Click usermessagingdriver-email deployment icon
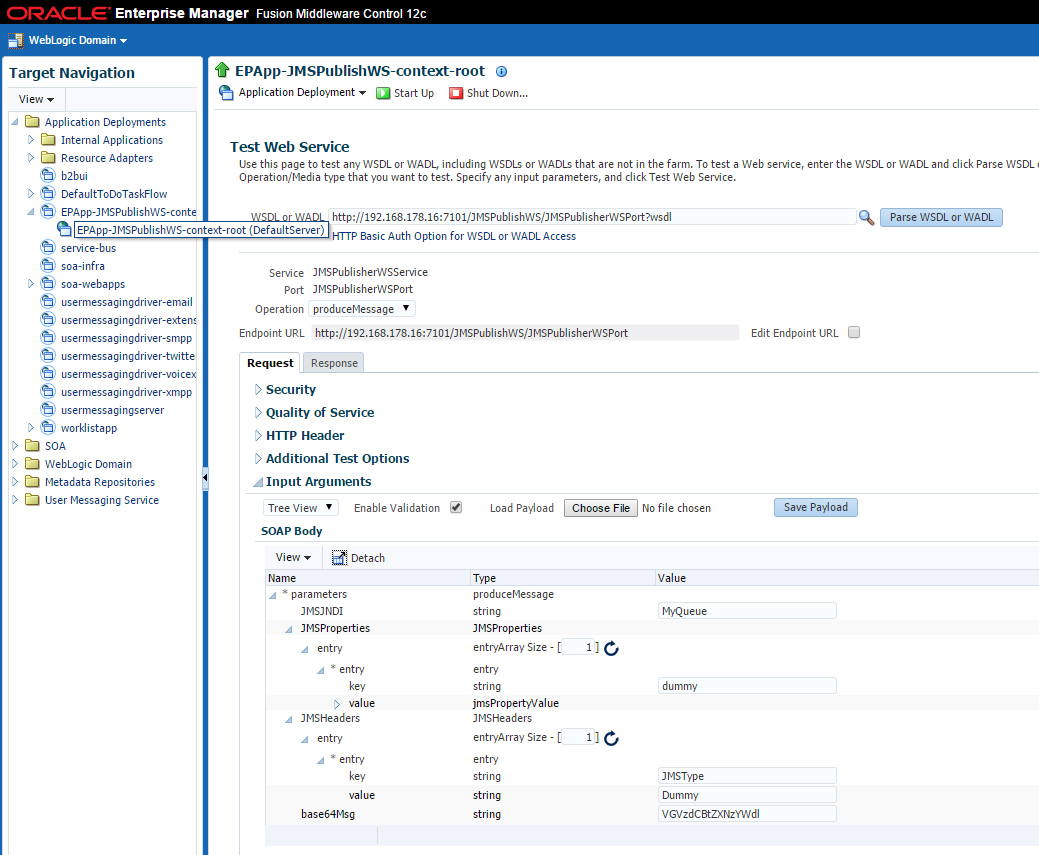This screenshot has width=1039, height=855. point(48,302)
